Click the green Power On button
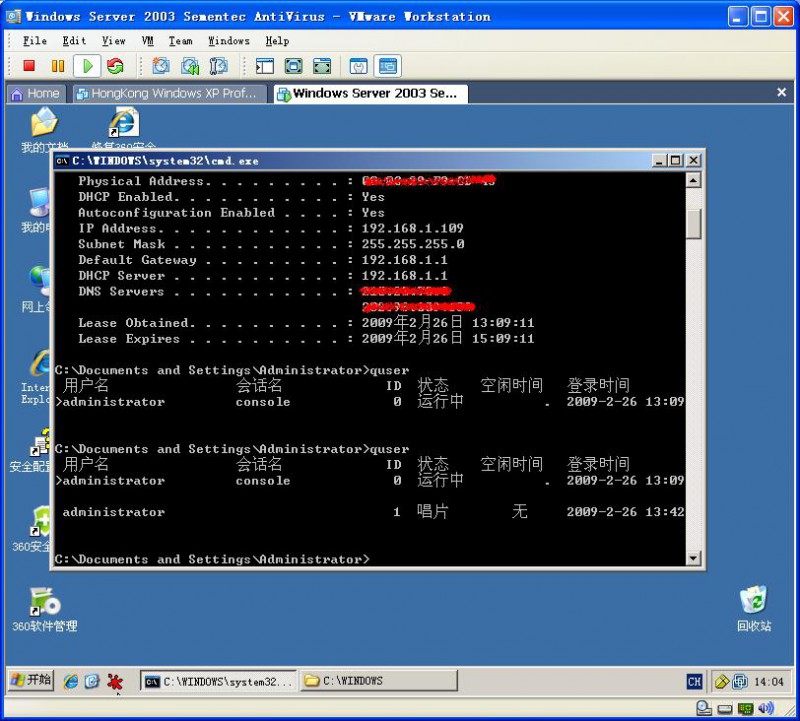This screenshot has height=721, width=800. pos(87,66)
